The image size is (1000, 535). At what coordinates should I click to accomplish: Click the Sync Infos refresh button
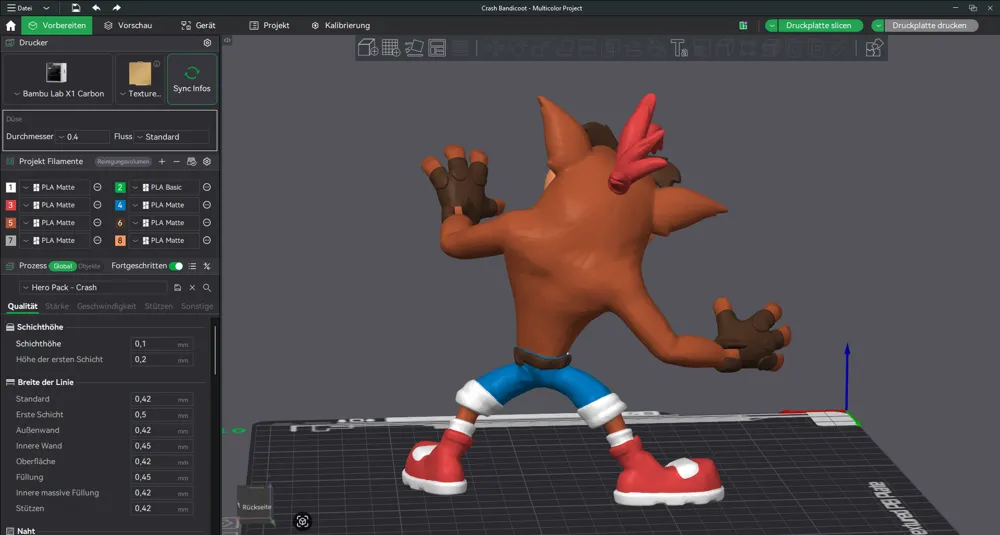coord(192,79)
